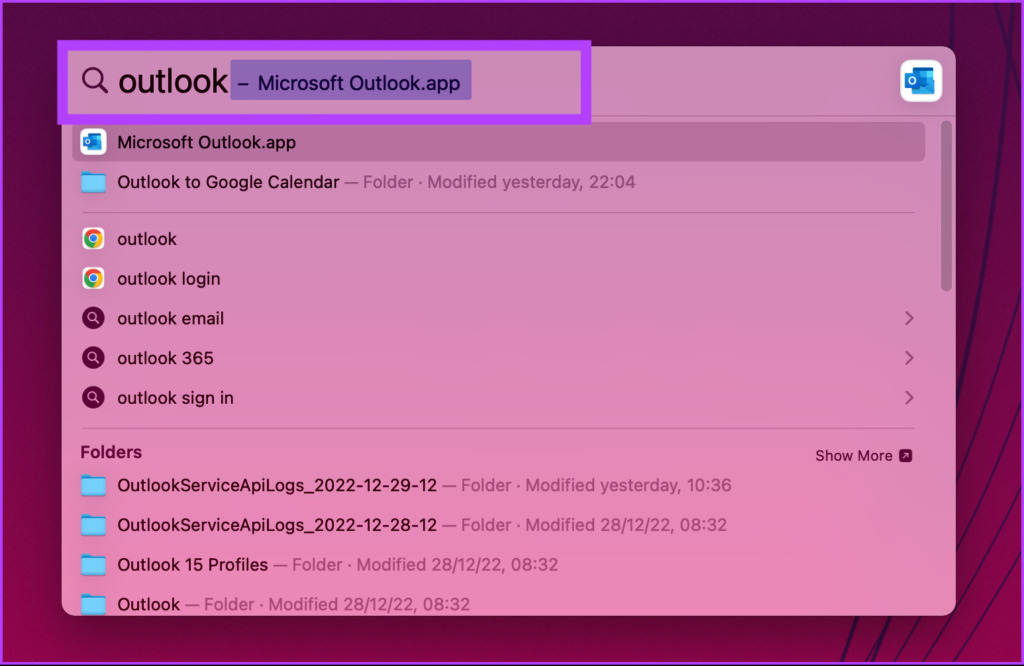
Task: Expand the "outlook email" suggestion chevron
Action: (908, 319)
